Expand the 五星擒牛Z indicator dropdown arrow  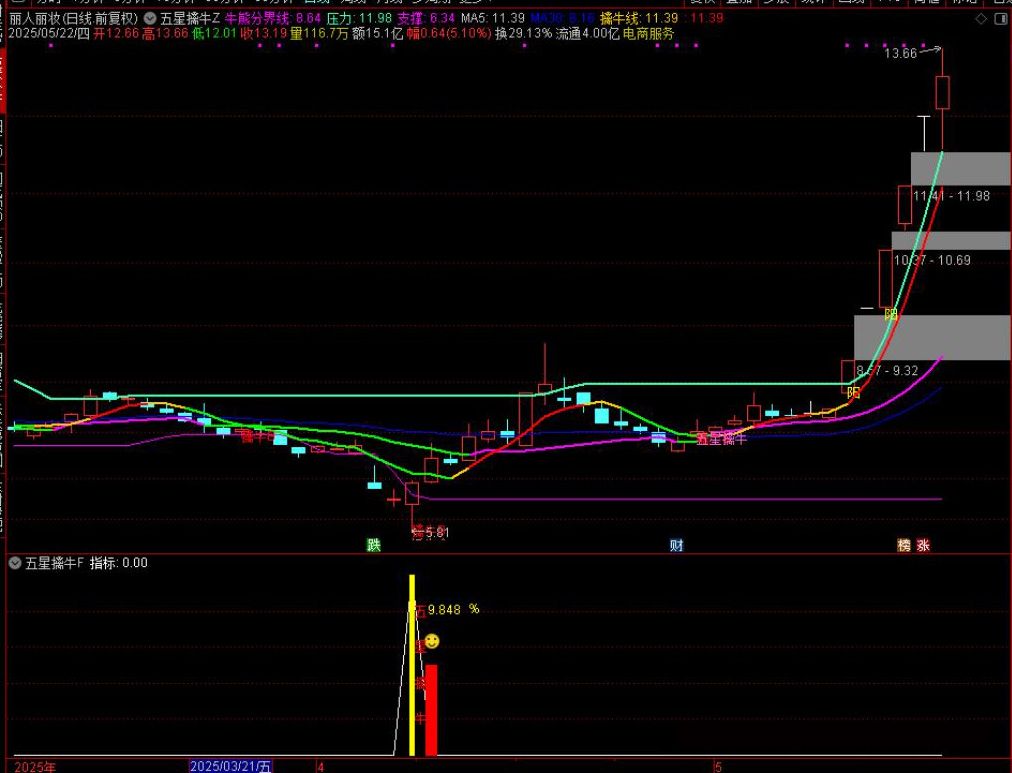150,18
